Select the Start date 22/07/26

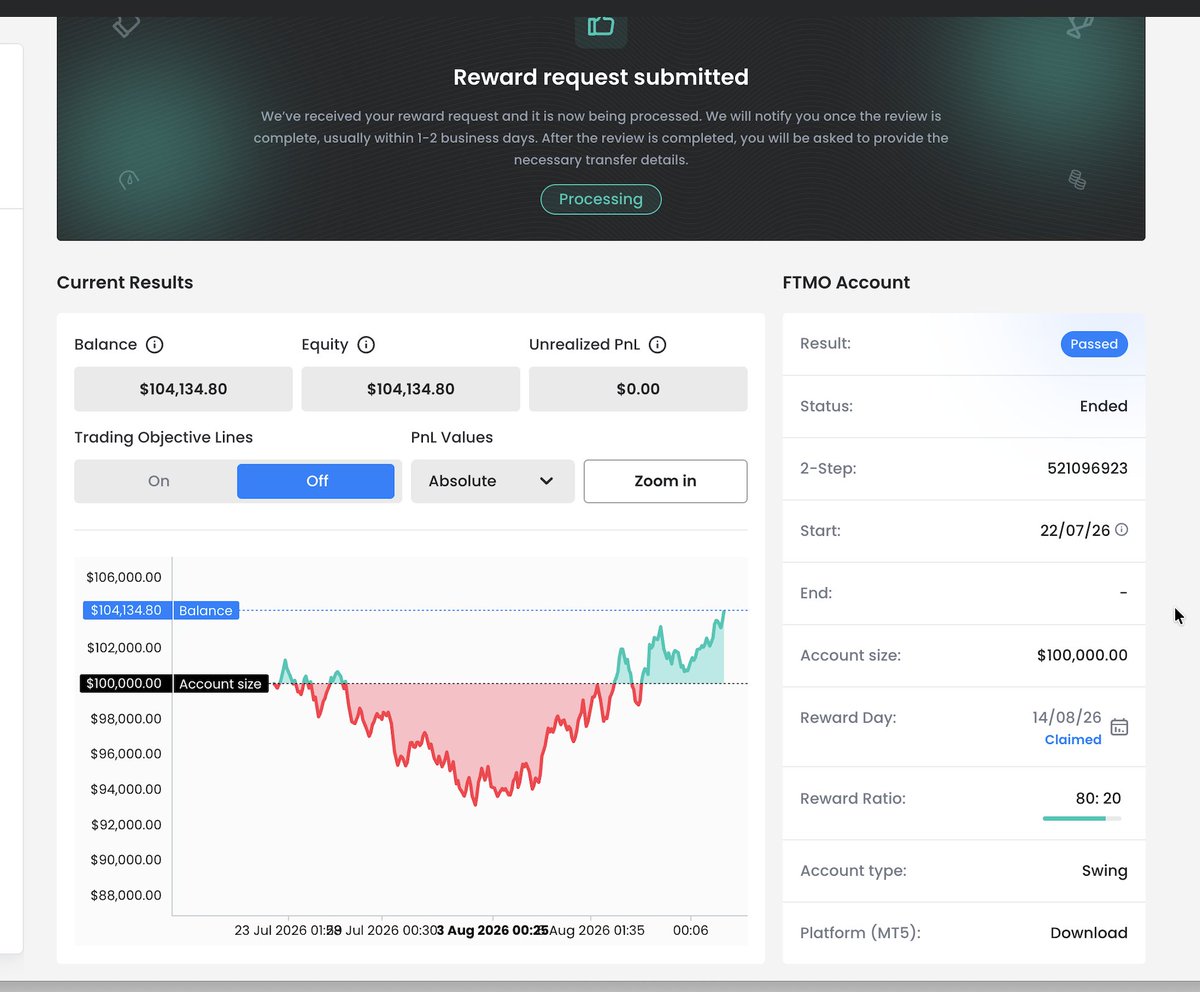[x=1075, y=531]
